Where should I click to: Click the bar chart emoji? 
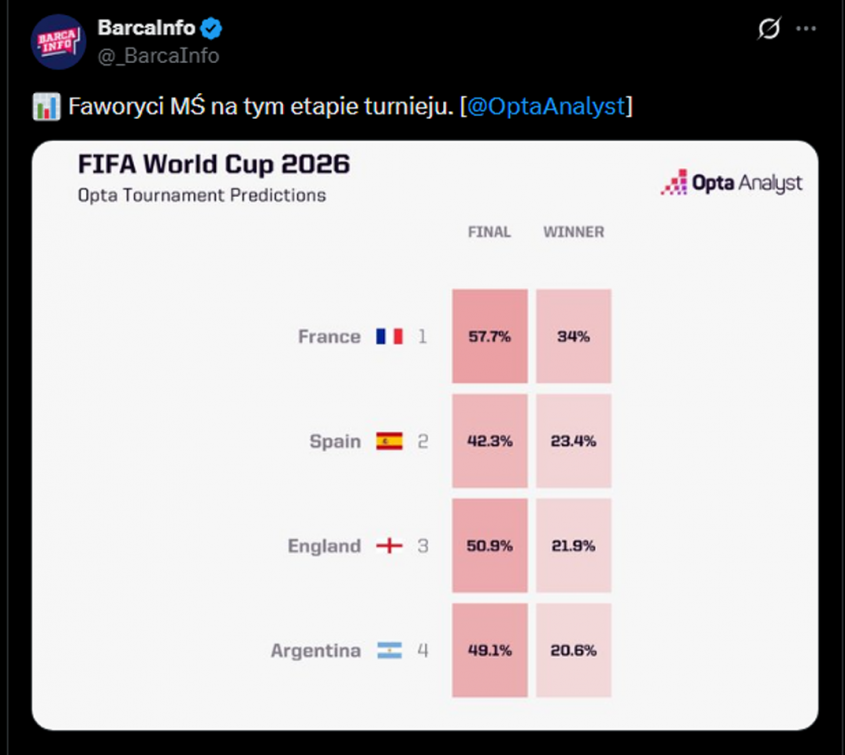coord(46,106)
